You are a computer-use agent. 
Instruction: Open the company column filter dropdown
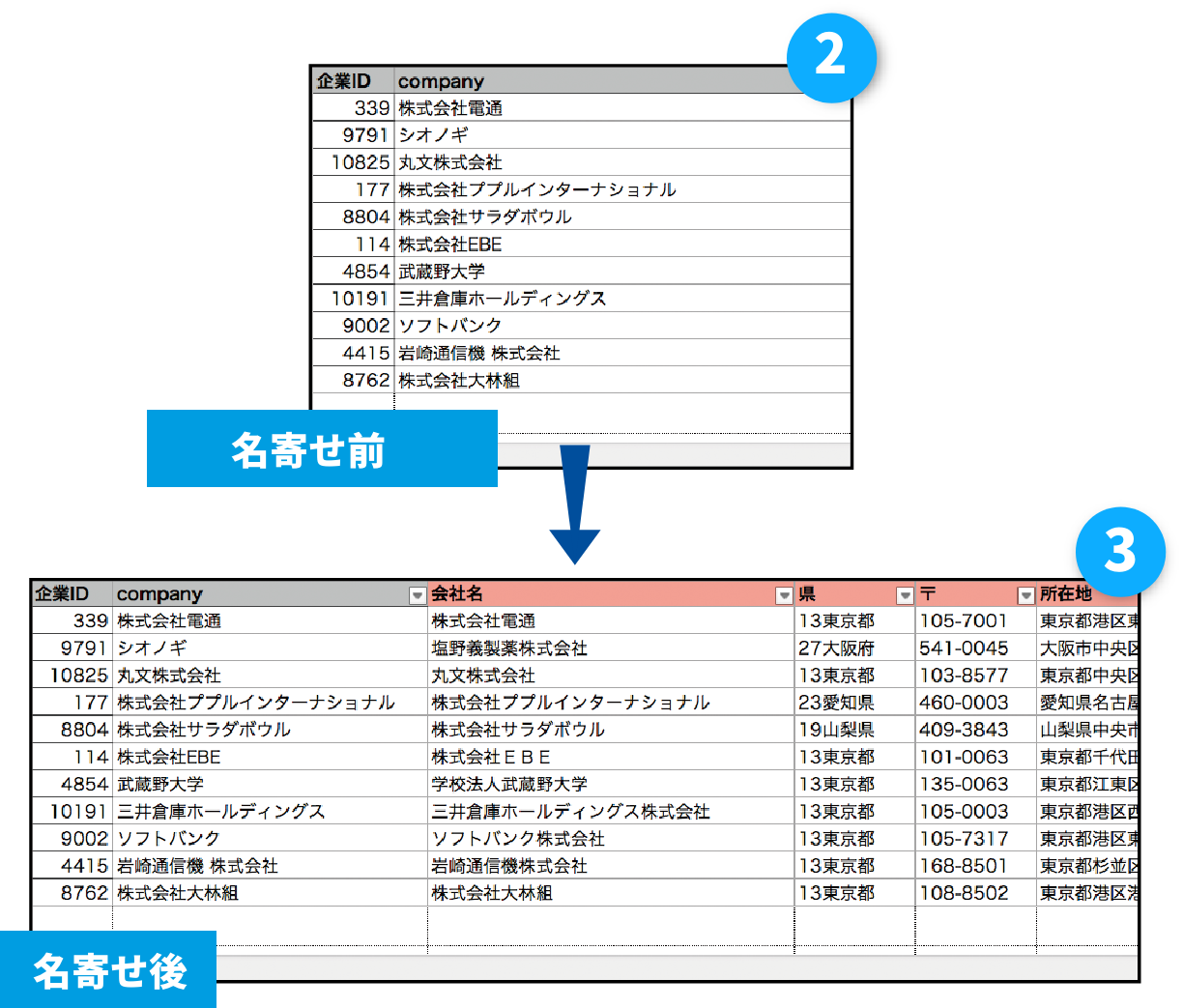pos(418,595)
